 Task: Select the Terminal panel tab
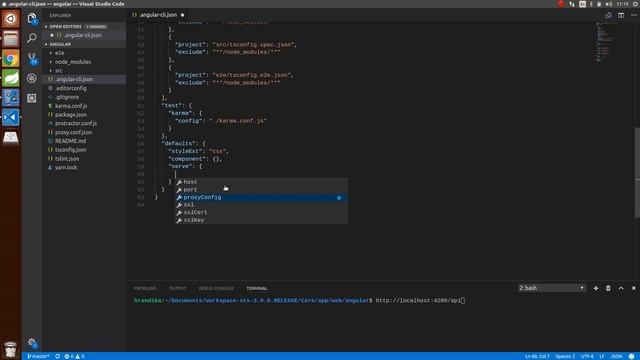pyautogui.click(x=257, y=289)
